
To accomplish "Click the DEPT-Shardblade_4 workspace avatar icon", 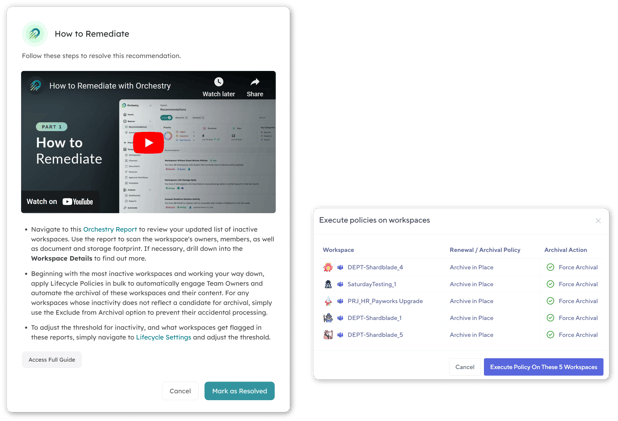I will (327, 267).
